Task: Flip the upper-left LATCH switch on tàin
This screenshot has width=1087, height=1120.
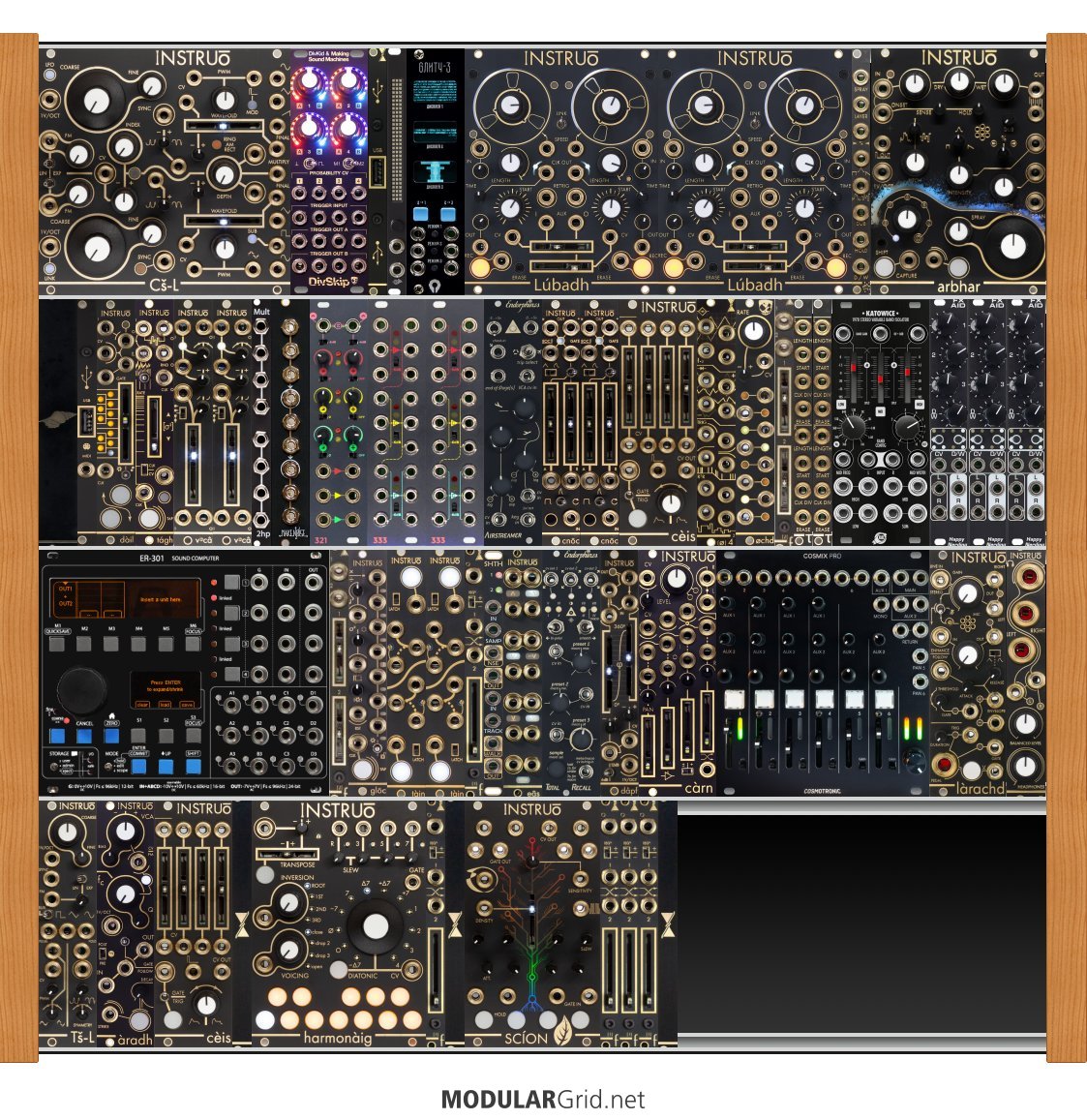Action: click(396, 598)
